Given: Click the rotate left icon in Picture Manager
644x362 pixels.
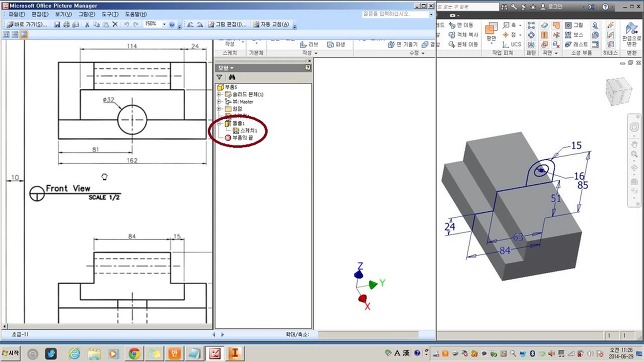Looking at the screenshot, I should pos(190,25).
